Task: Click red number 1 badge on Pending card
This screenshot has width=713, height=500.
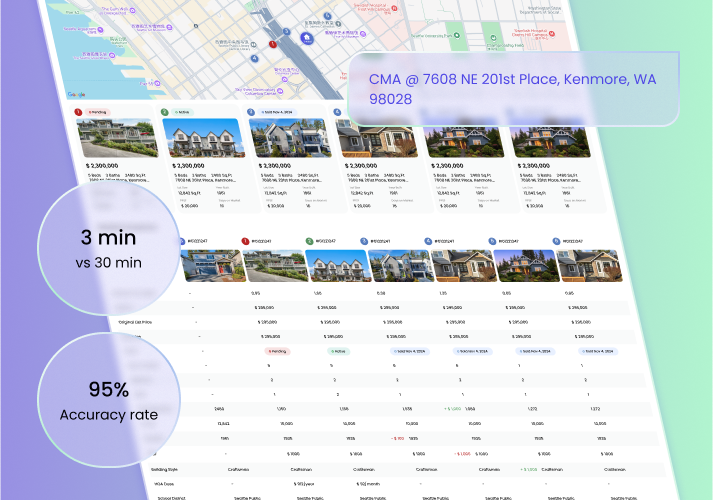Action: (78, 112)
